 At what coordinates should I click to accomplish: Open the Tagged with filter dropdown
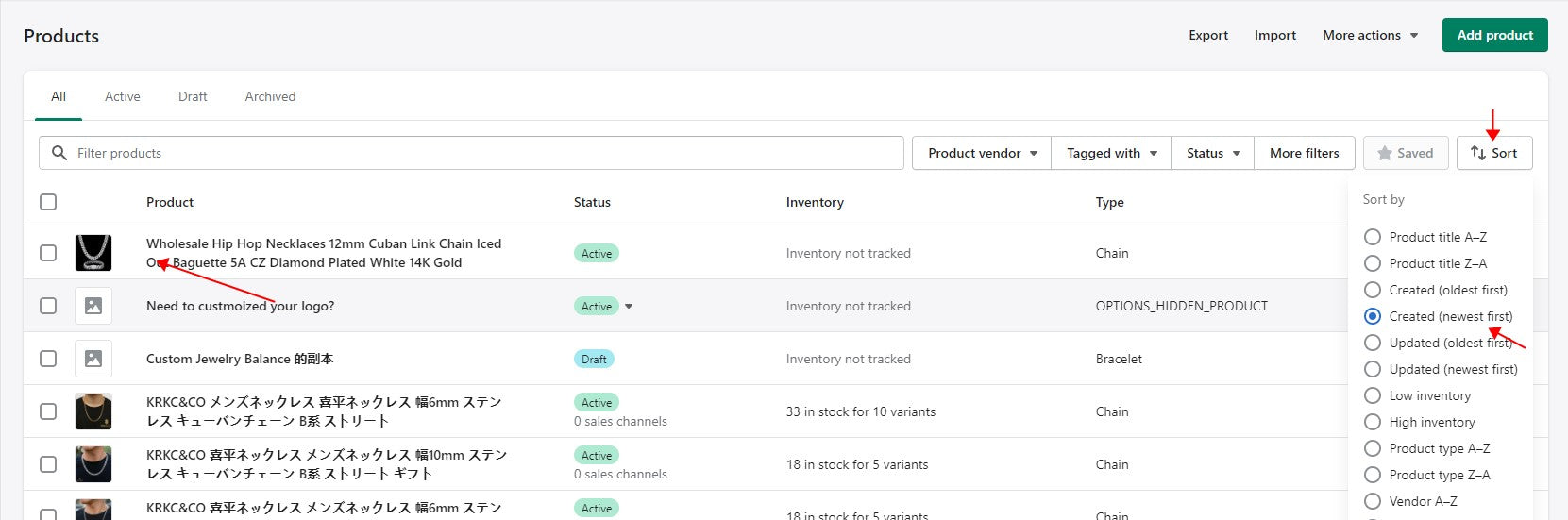(1111, 153)
